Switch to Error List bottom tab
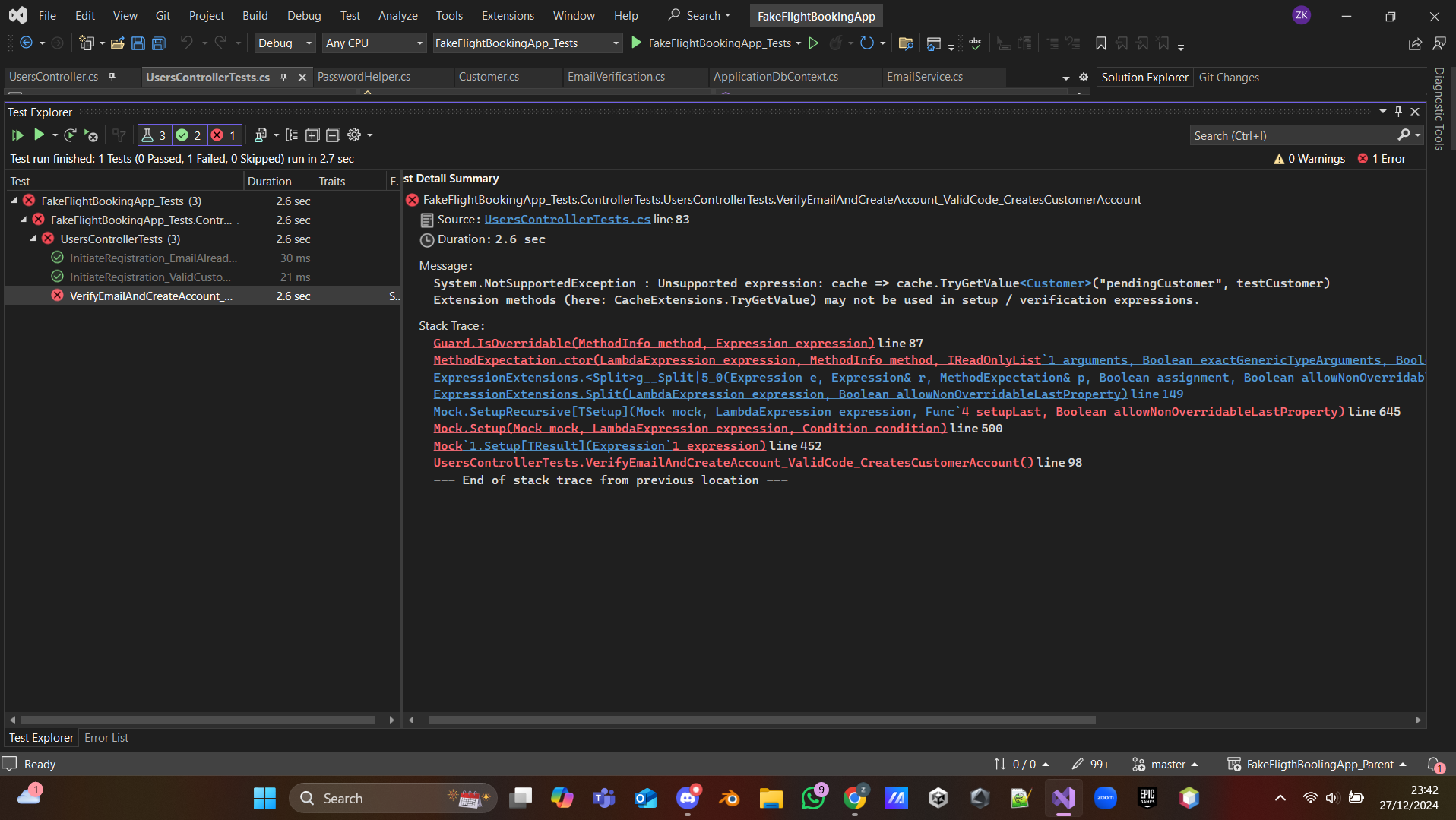The width and height of the screenshot is (1456, 820). (106, 738)
